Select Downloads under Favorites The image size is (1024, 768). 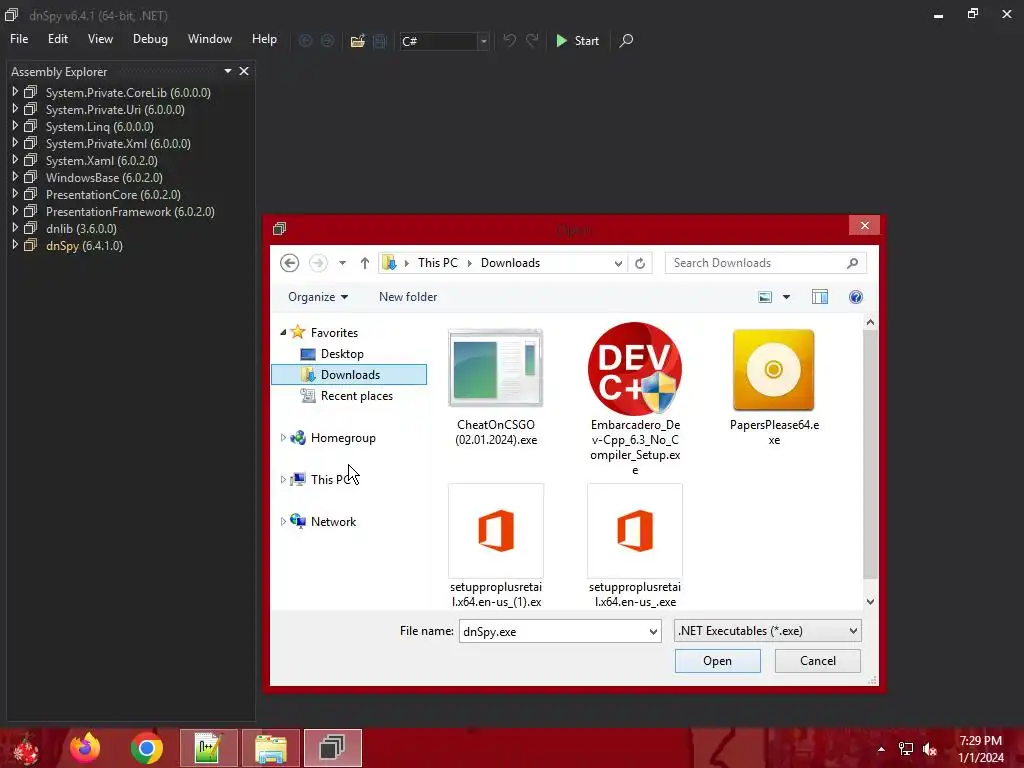coord(349,375)
